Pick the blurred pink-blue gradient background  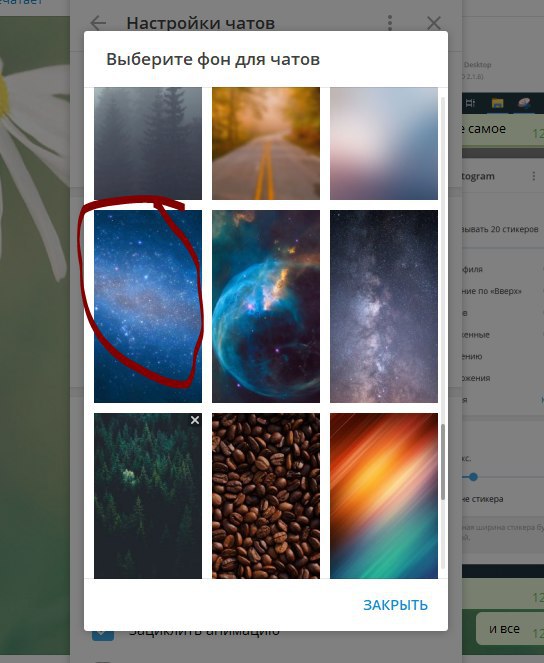click(x=384, y=143)
